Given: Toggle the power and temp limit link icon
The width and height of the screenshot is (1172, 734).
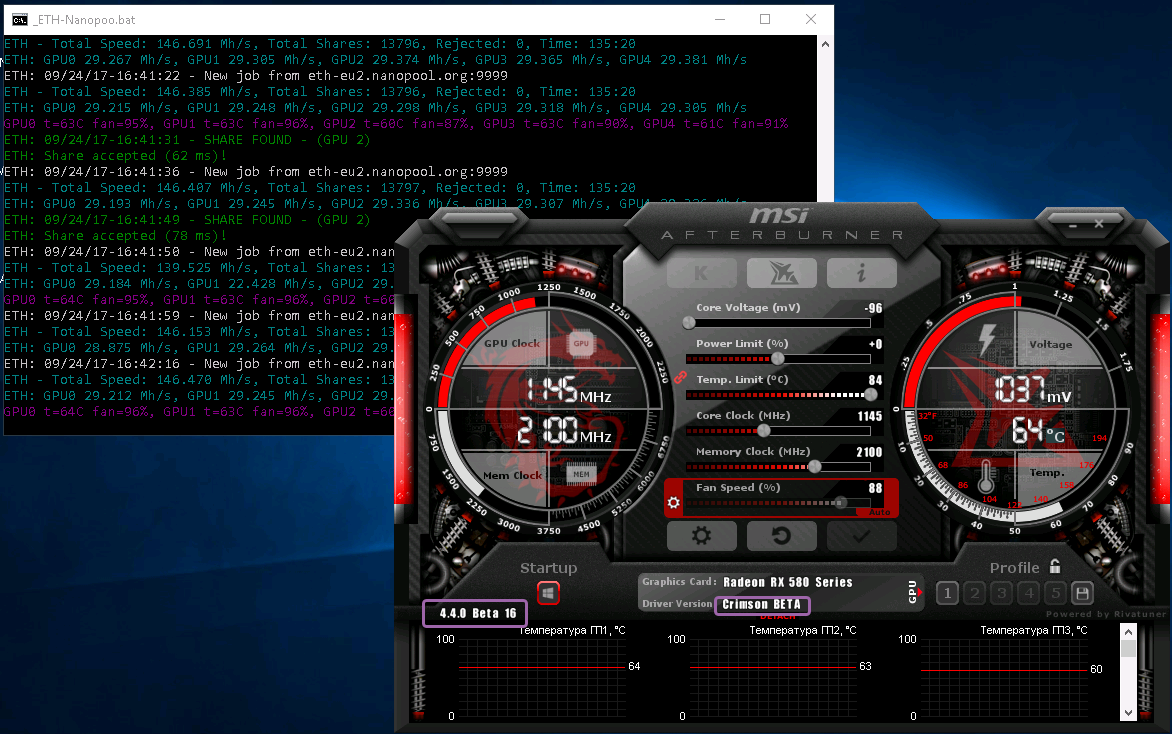Looking at the screenshot, I should coord(677,378).
